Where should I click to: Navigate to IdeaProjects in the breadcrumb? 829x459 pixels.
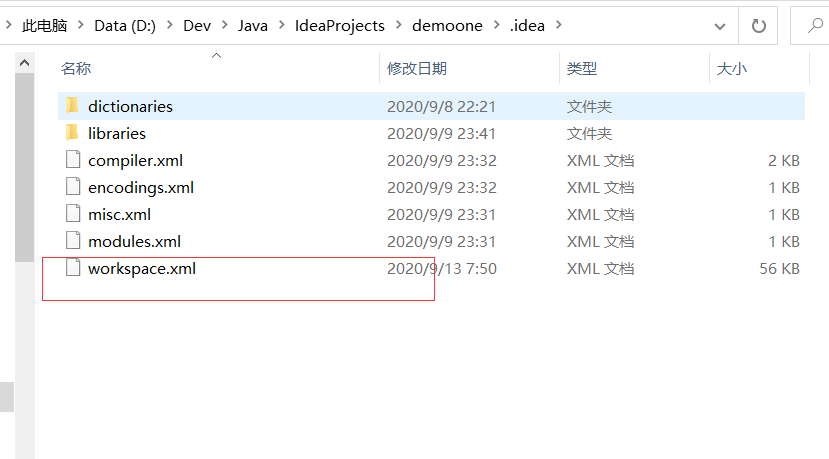pyautogui.click(x=339, y=25)
